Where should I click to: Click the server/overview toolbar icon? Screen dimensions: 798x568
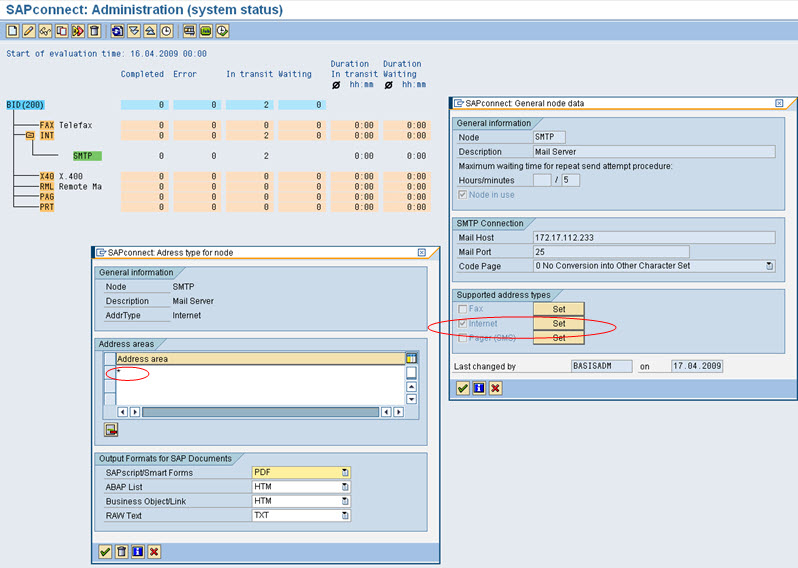coord(189,31)
